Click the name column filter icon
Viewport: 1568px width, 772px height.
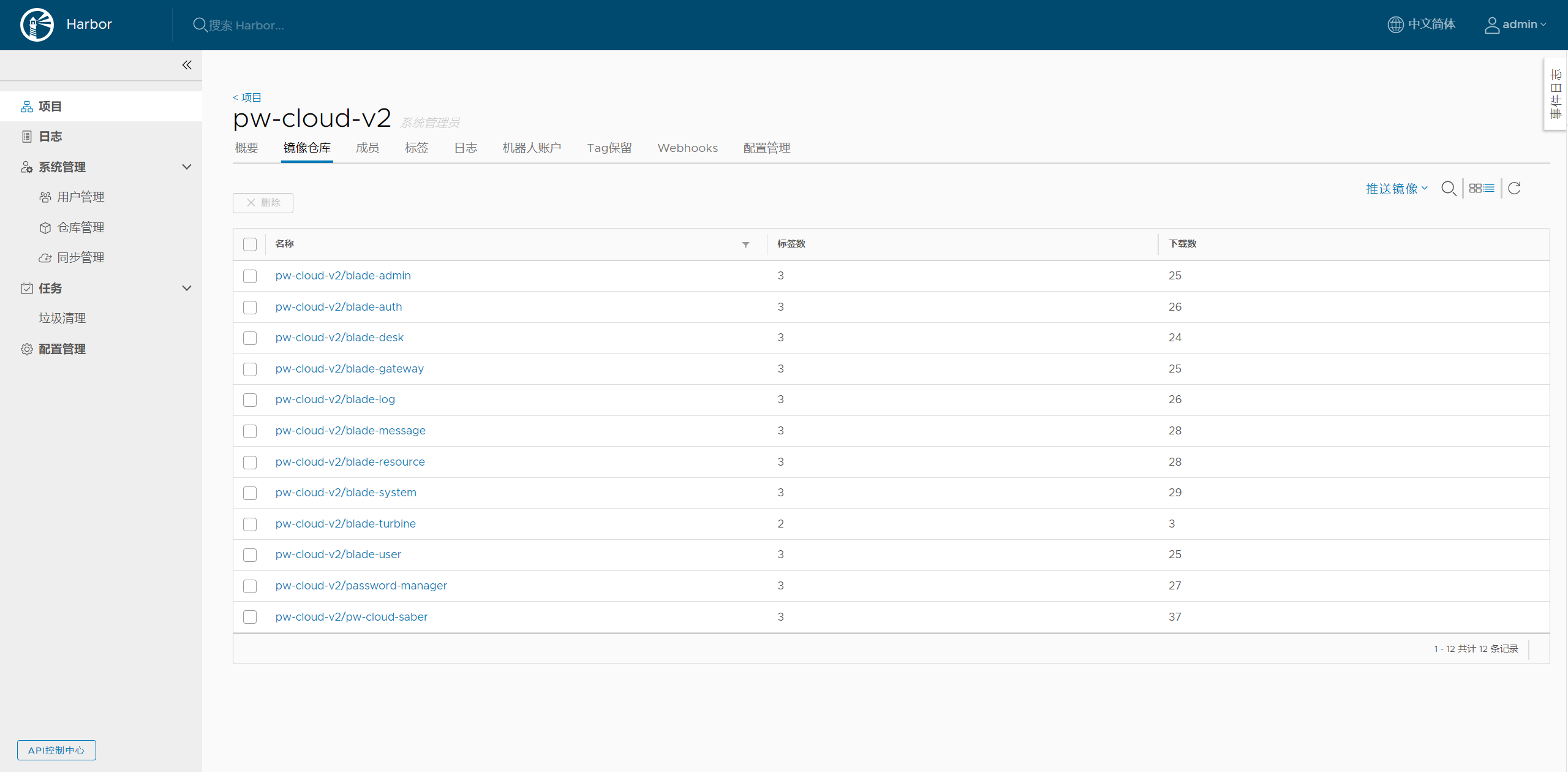[x=745, y=244]
